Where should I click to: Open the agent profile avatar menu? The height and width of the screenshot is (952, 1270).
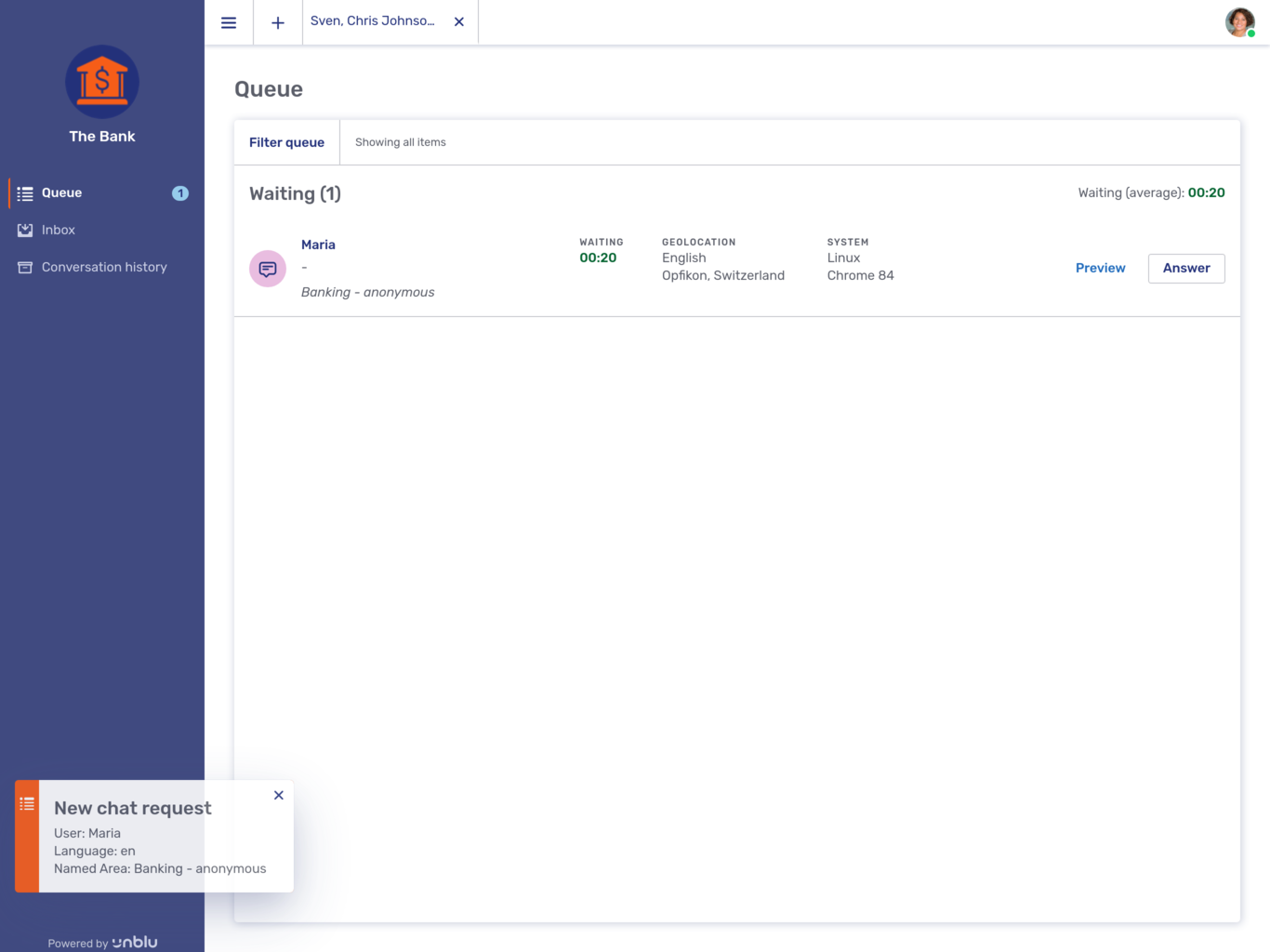pyautogui.click(x=1239, y=22)
